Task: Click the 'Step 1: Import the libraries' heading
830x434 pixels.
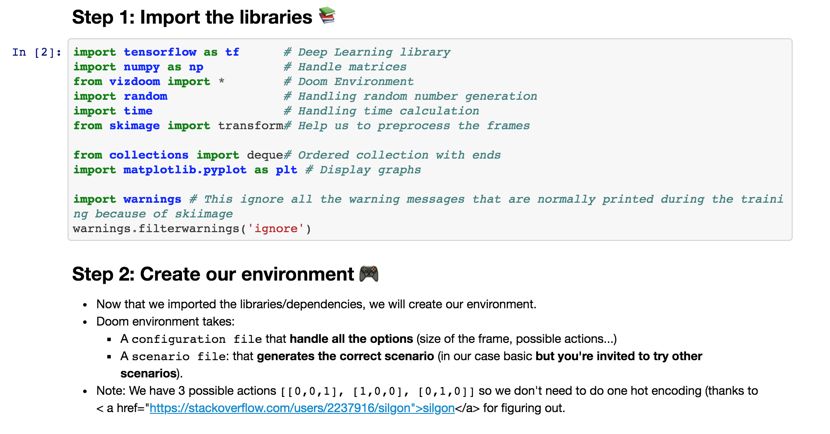Action: (192, 17)
